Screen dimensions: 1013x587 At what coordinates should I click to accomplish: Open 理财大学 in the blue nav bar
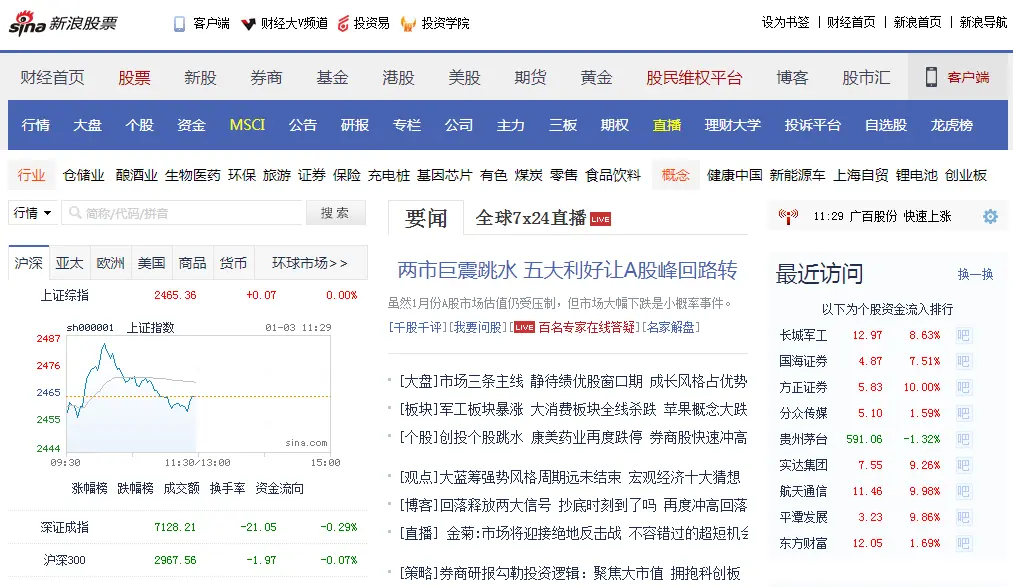[733, 125]
